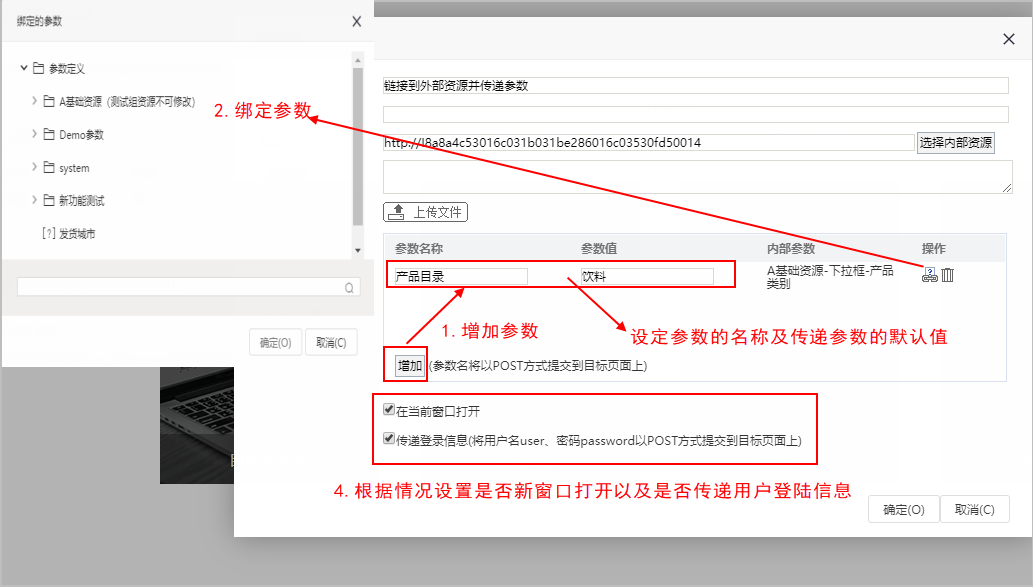Click 取消(C) in 绑定的参数 dialog
The height and width of the screenshot is (587, 1033).
tap(331, 343)
